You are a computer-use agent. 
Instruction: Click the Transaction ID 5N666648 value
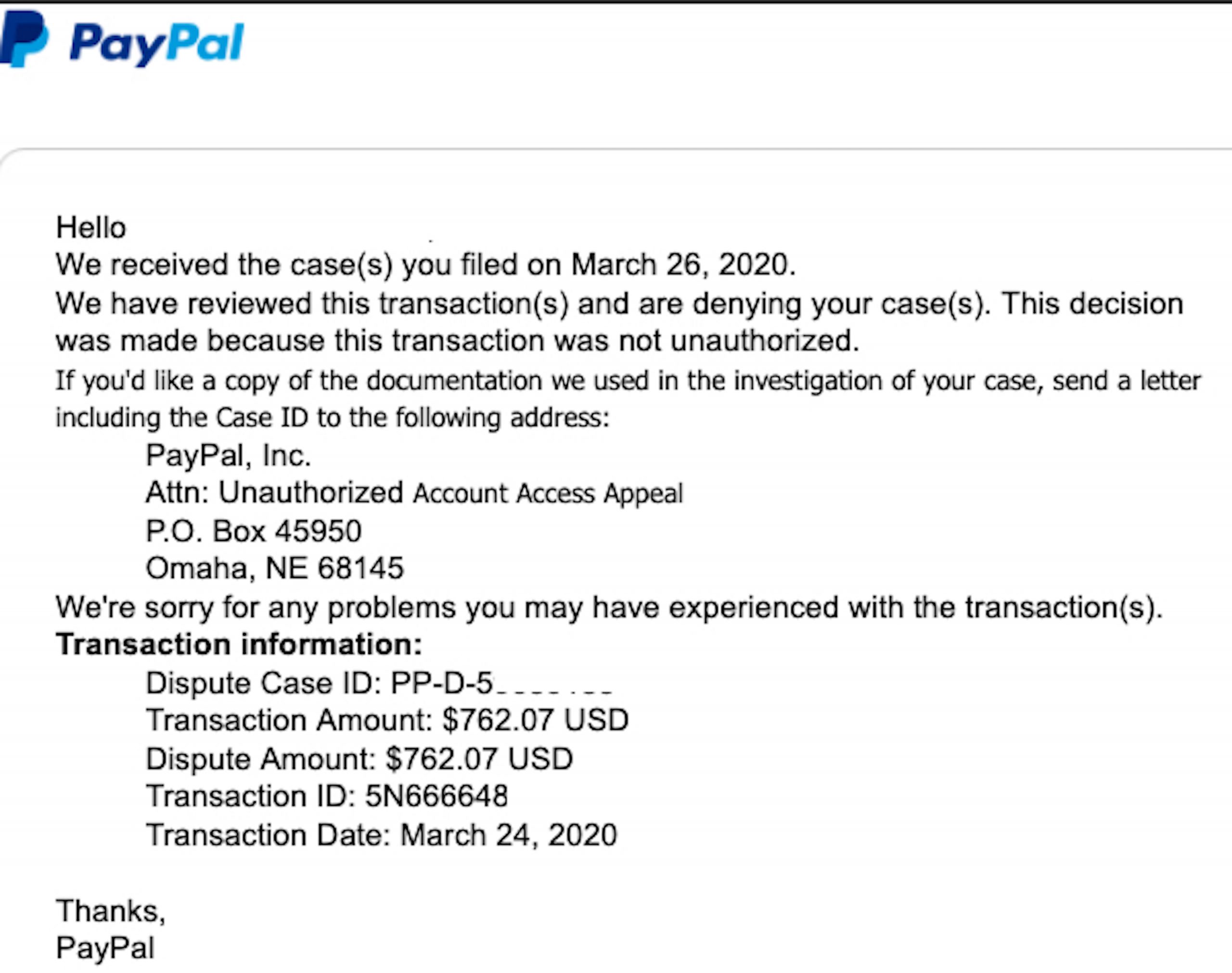(436, 796)
